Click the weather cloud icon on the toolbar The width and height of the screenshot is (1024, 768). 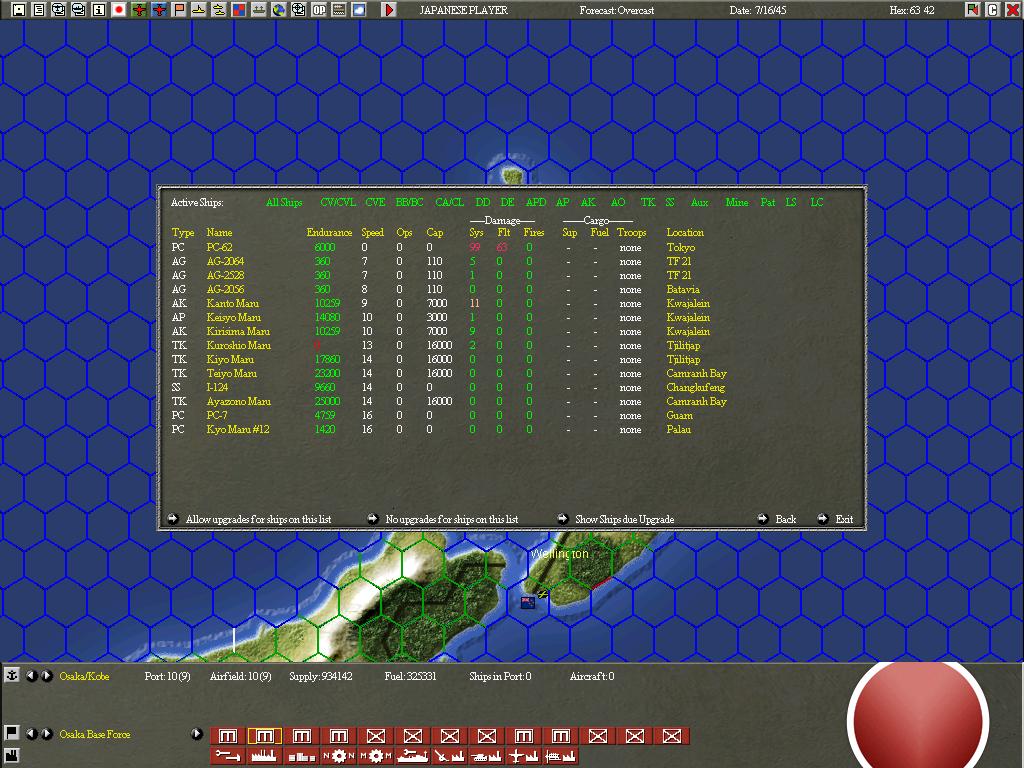359,8
